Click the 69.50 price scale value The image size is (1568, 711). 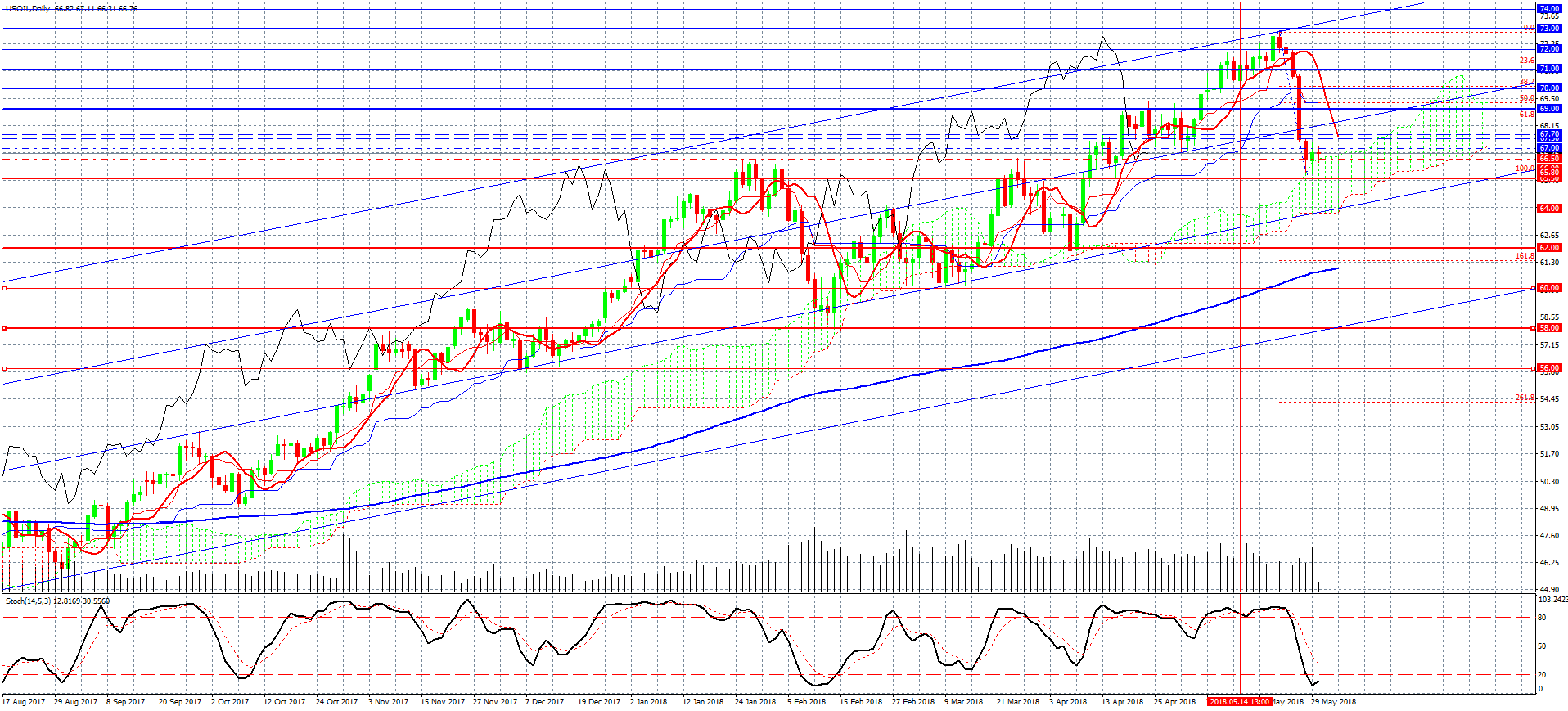(x=1549, y=99)
